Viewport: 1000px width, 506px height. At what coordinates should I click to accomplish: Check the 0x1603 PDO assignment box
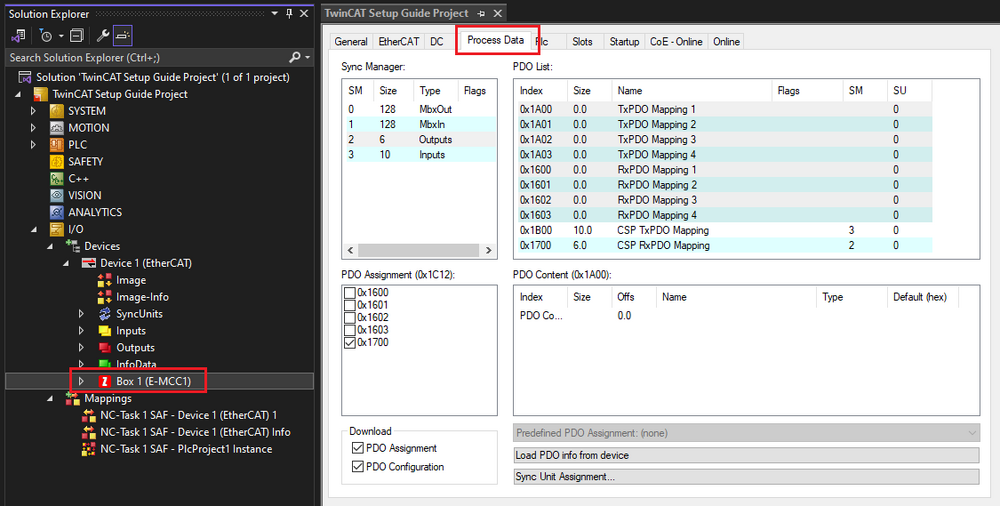pos(350,330)
